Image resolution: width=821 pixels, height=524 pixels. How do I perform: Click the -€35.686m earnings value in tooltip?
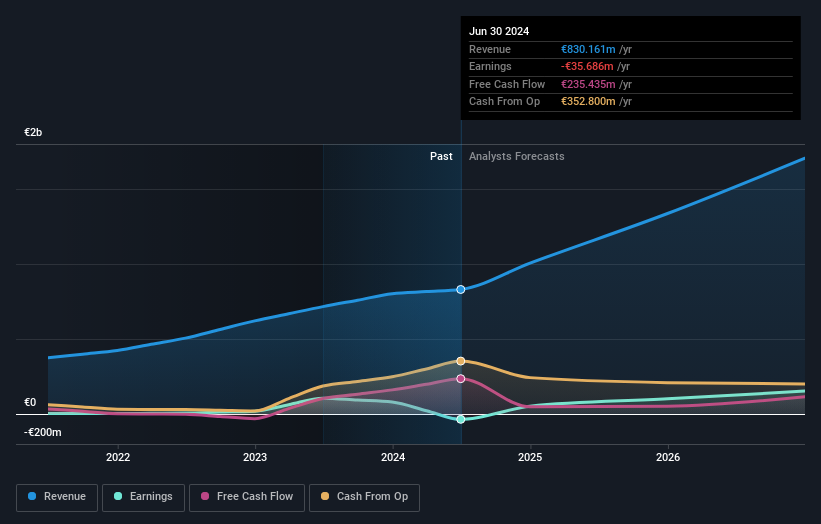[588, 67]
